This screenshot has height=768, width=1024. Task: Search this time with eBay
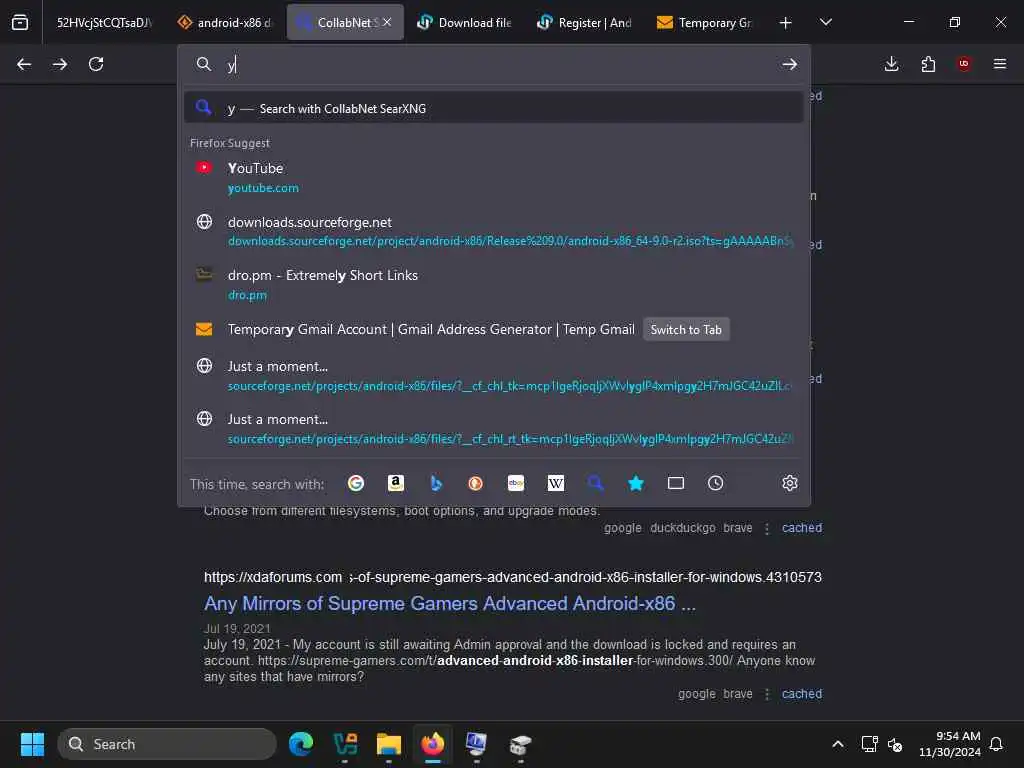click(x=516, y=483)
